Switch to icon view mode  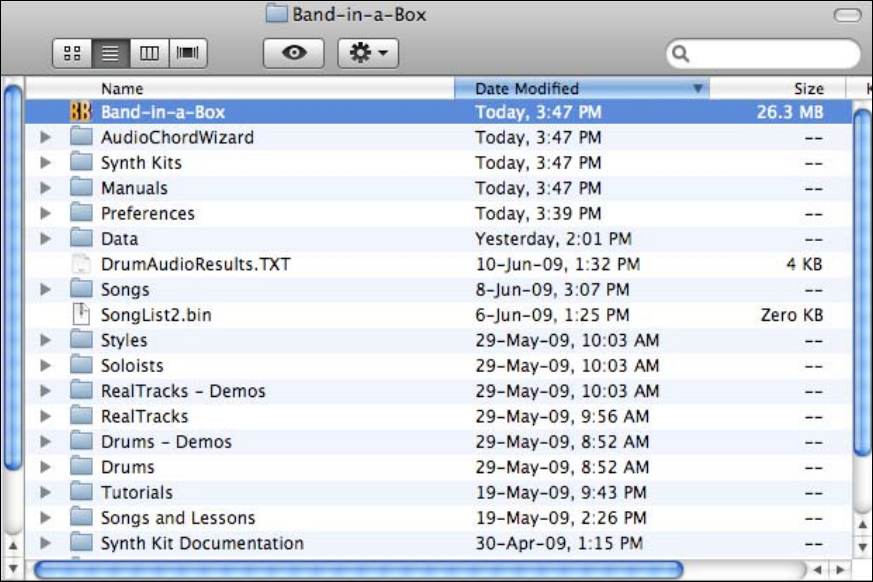pyautogui.click(x=72, y=54)
